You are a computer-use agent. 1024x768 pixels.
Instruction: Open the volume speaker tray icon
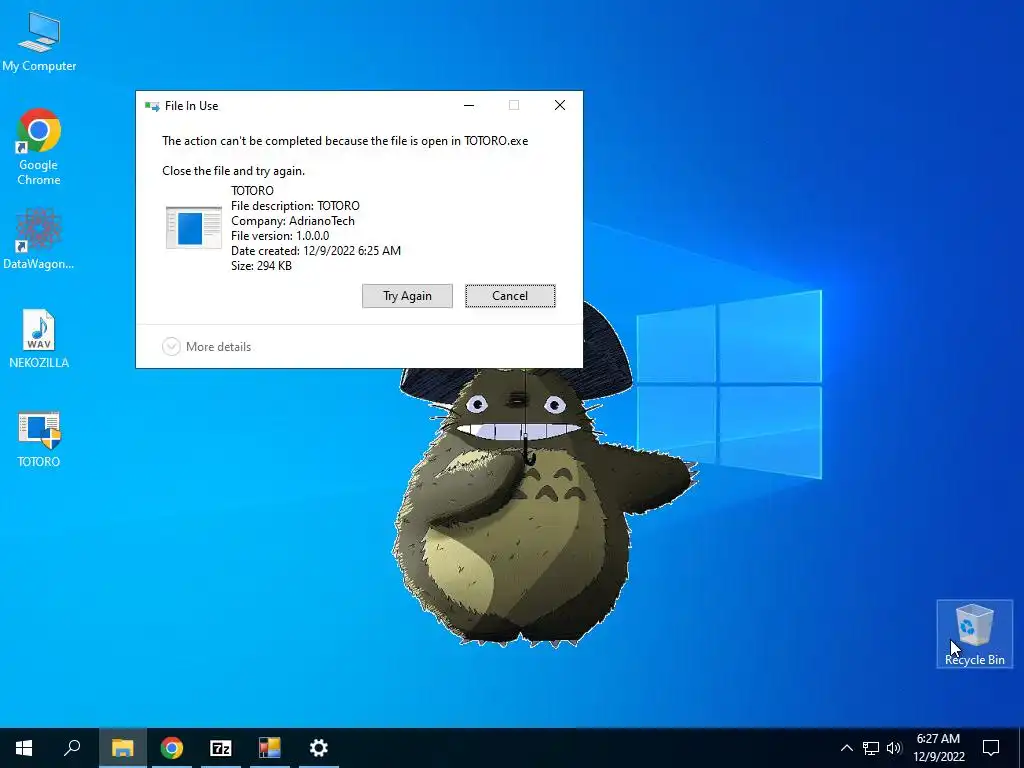pyautogui.click(x=894, y=748)
